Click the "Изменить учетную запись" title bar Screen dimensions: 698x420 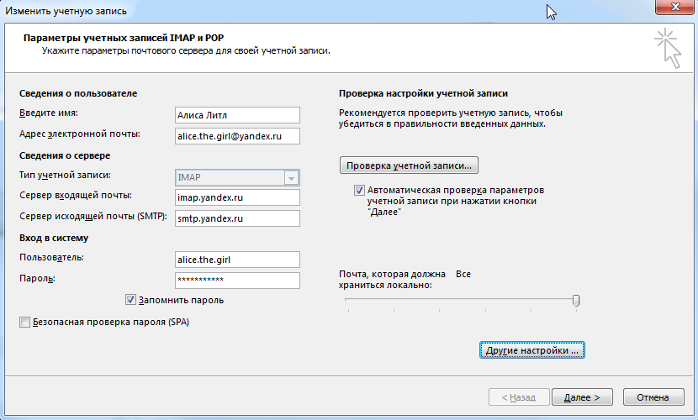(x=300, y=9)
